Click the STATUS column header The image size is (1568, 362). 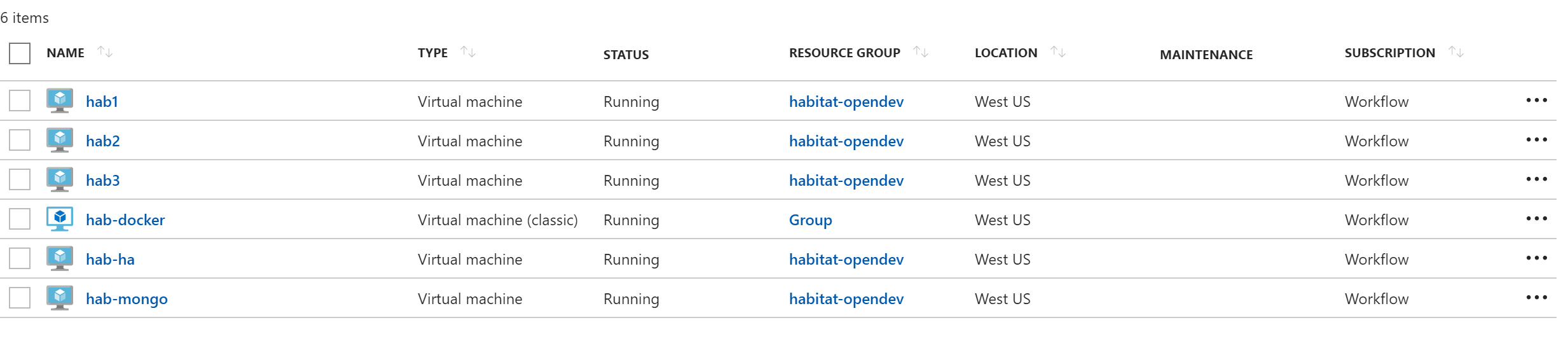pos(626,55)
